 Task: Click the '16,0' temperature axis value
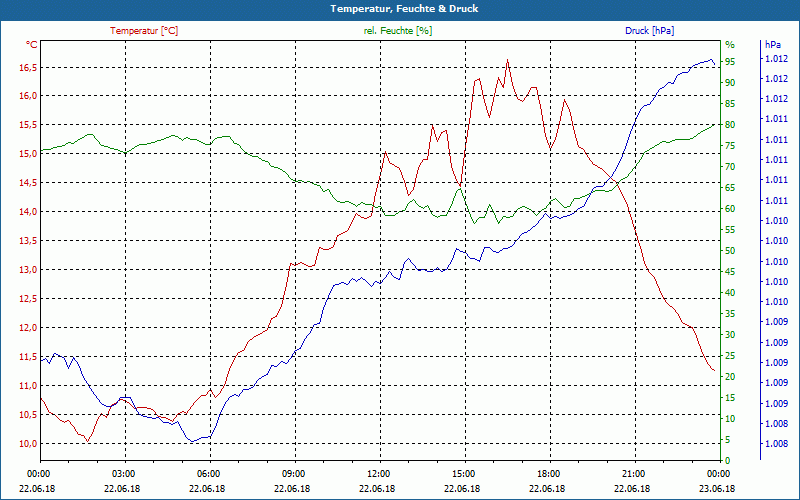point(28,96)
